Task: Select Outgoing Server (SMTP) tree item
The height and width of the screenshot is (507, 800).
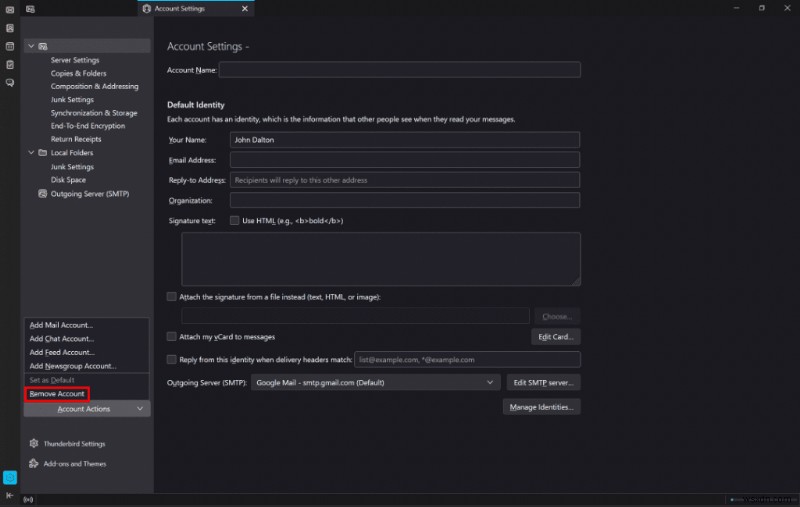Action: (x=90, y=194)
